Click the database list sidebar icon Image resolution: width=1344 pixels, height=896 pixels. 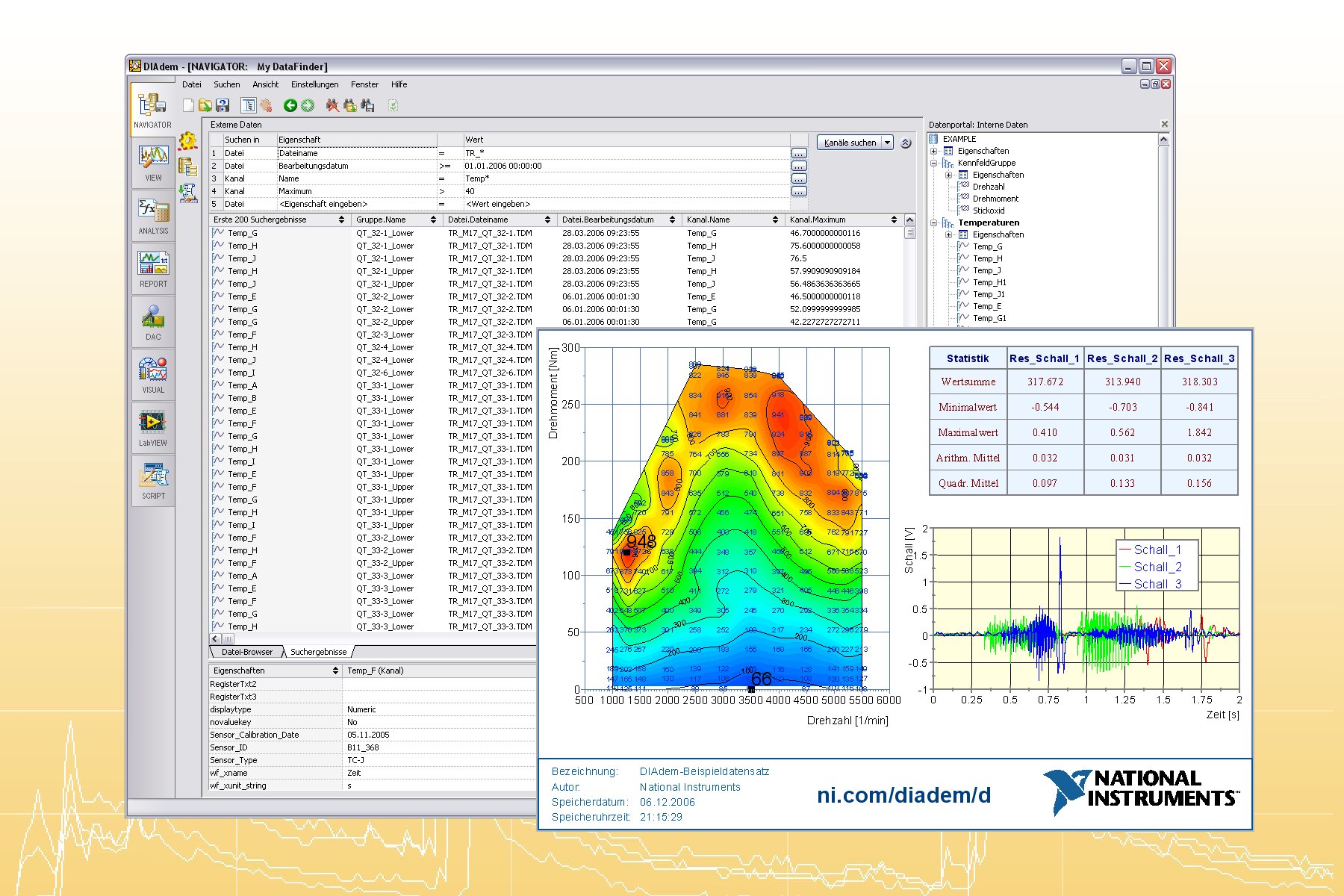[x=188, y=167]
